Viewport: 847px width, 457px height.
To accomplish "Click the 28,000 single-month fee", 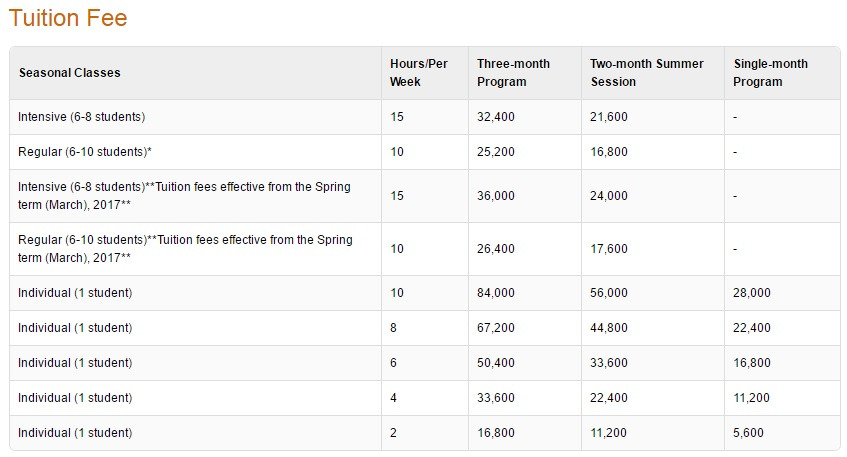I will click(x=752, y=293).
